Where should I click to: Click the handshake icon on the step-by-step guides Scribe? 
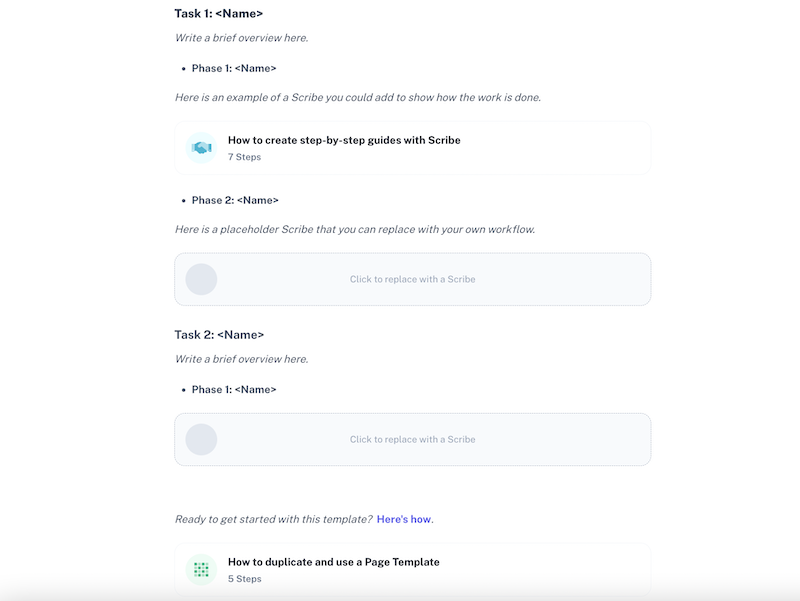[201, 147]
